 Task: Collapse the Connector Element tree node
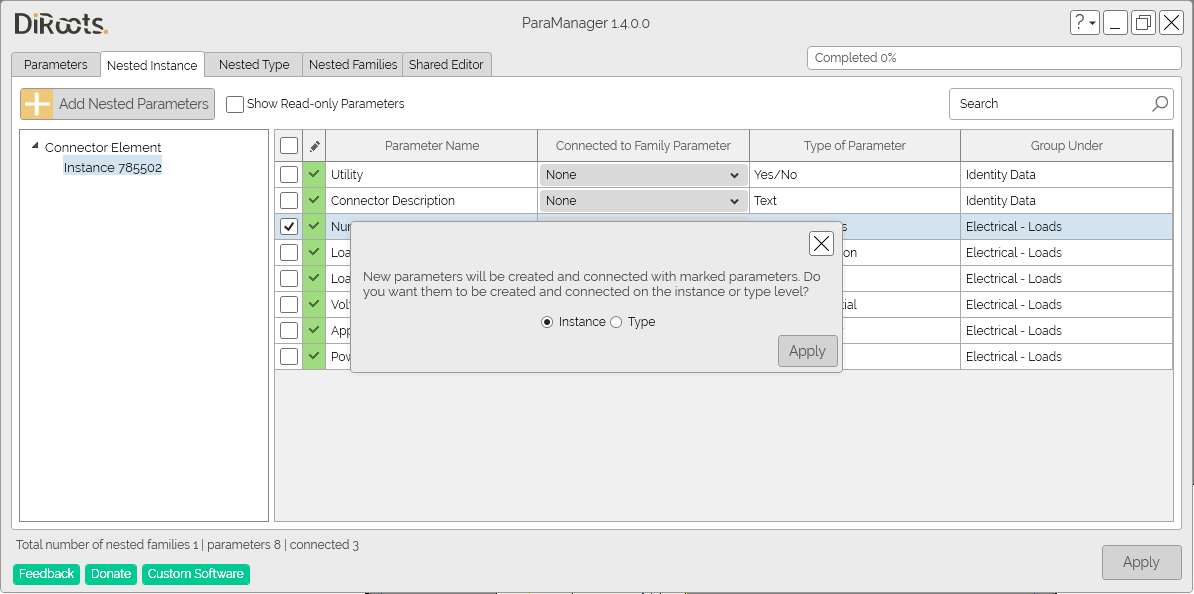click(36, 147)
